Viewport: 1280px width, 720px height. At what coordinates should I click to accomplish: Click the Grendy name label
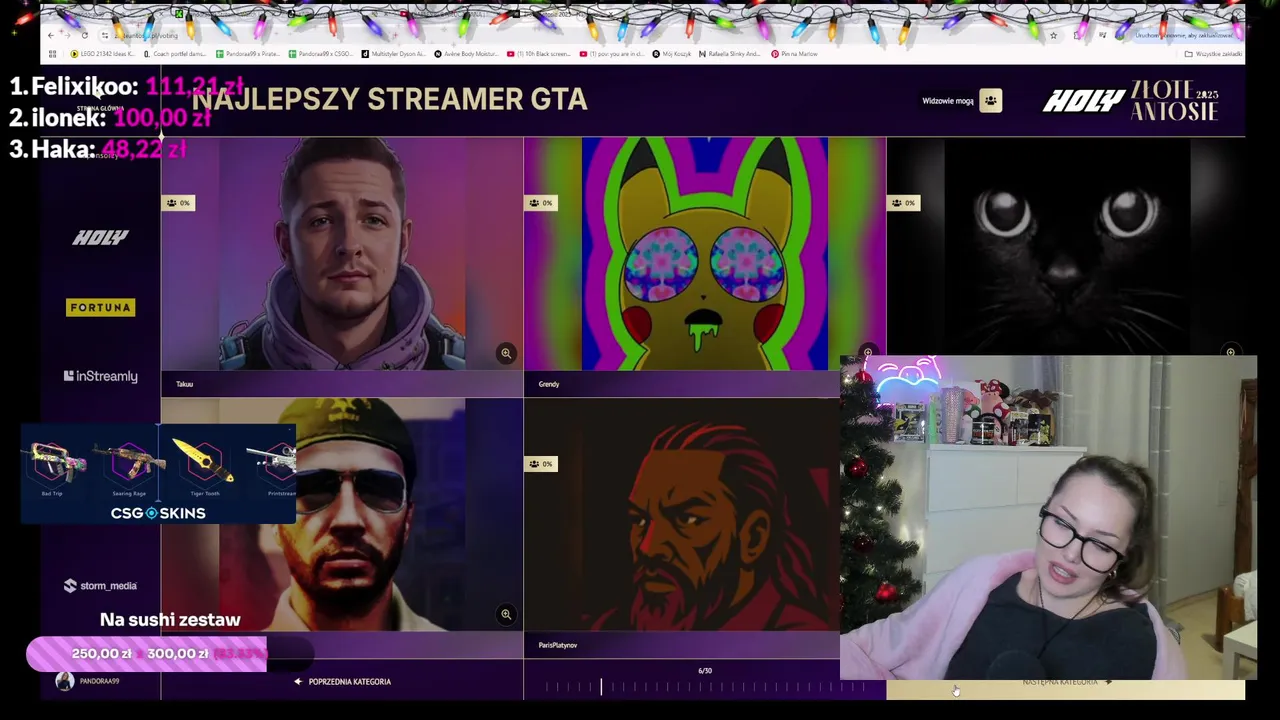tap(549, 384)
